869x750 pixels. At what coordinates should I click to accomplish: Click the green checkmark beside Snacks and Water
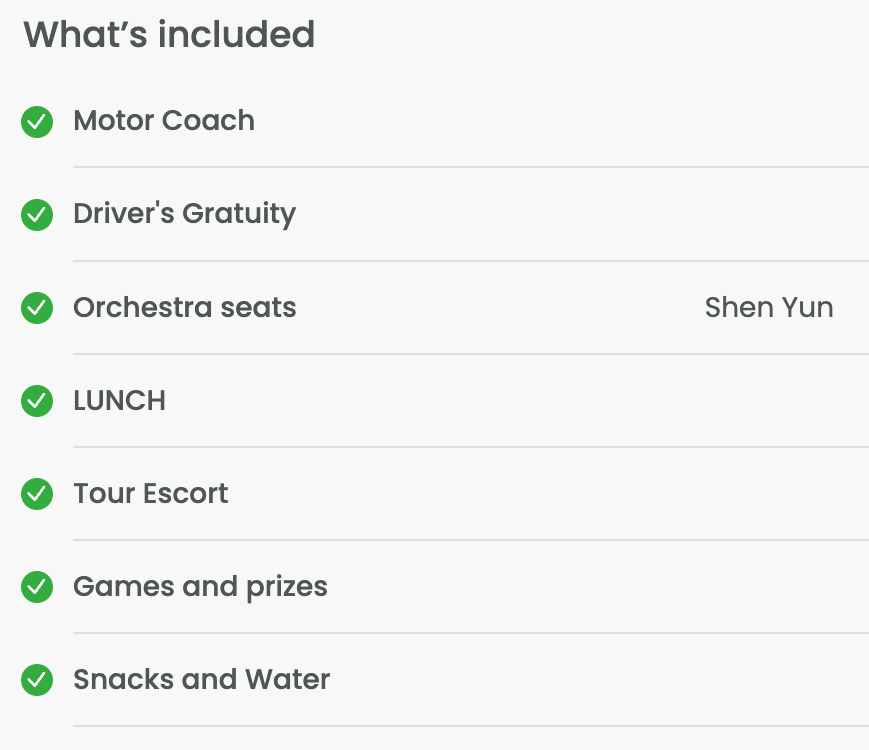(x=37, y=680)
